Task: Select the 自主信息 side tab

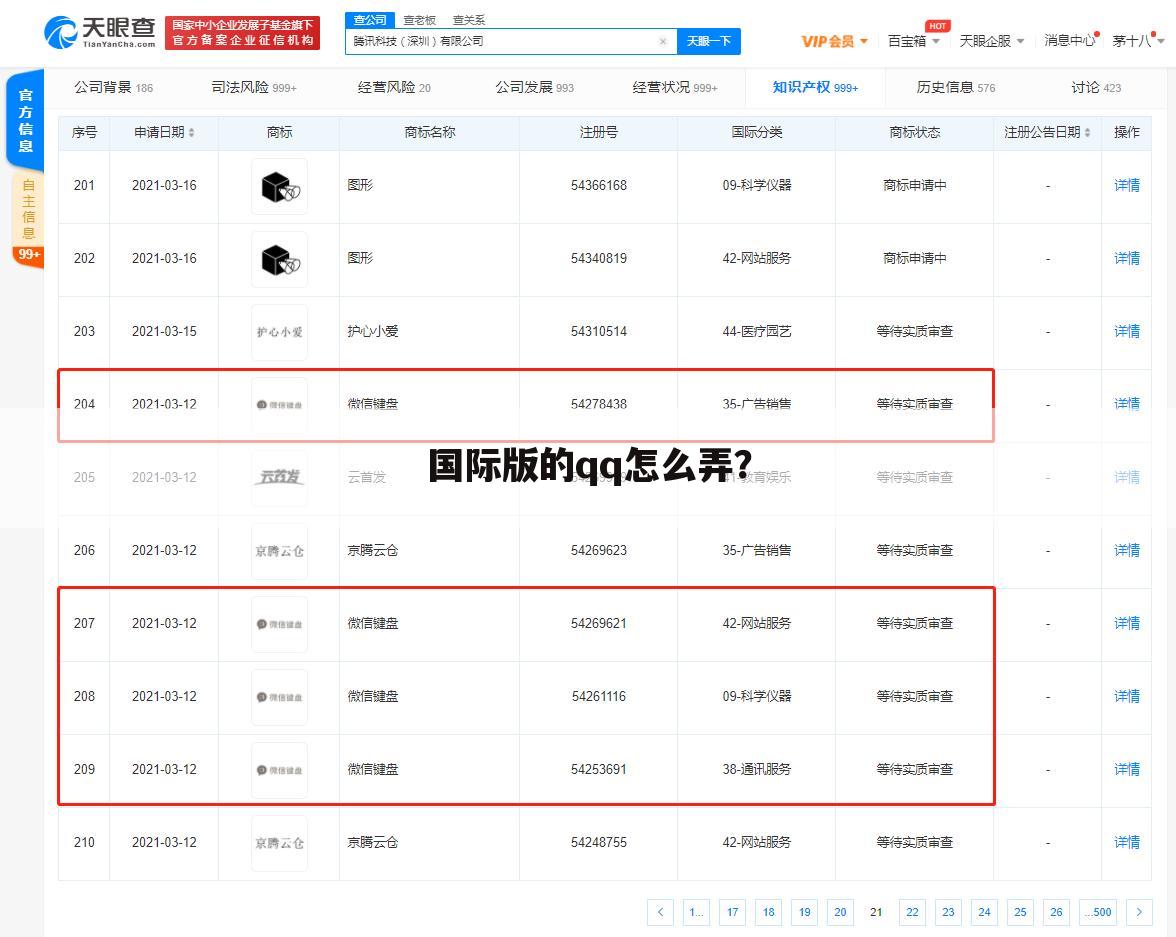Action: 28,209
